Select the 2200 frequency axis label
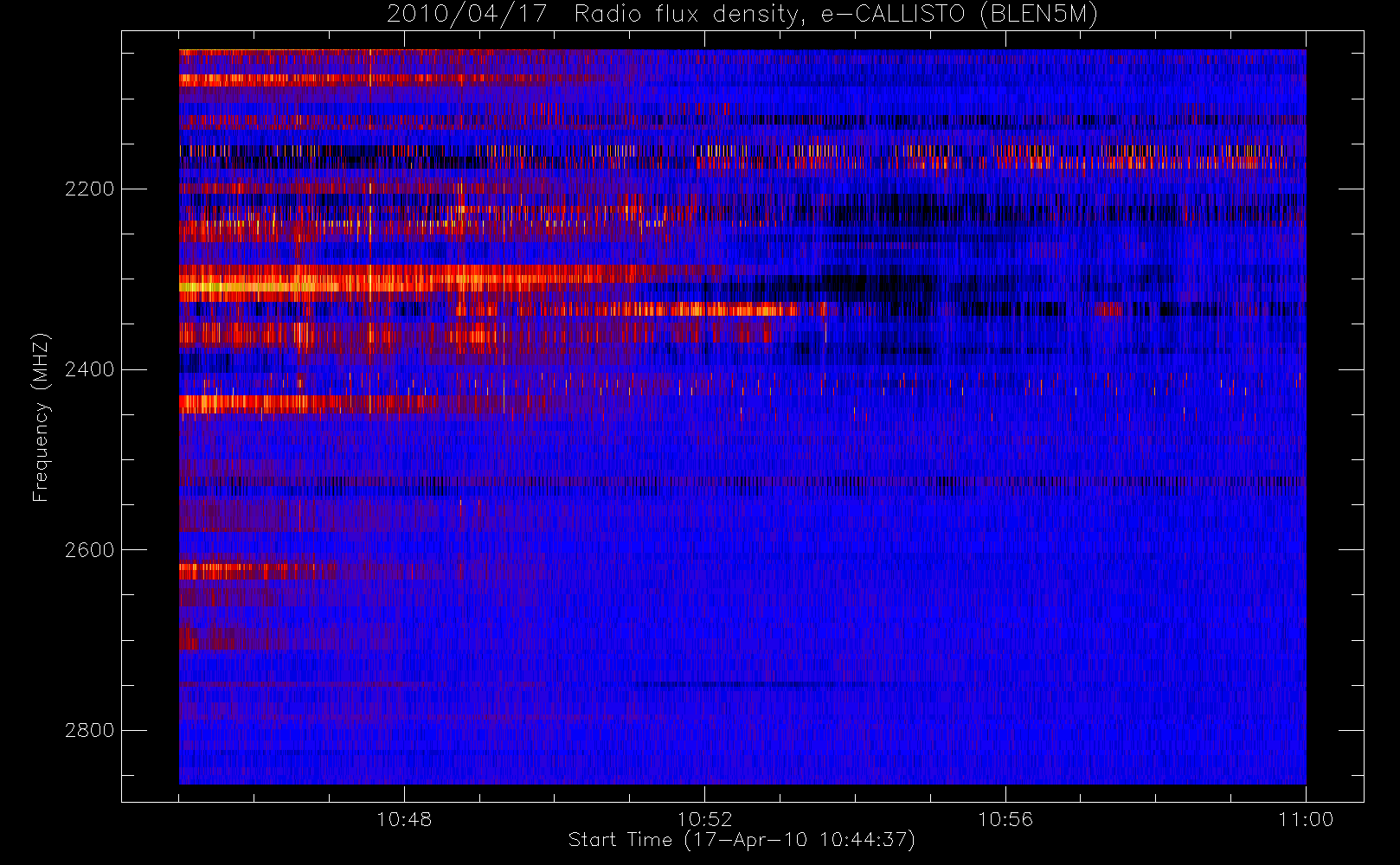 point(89,189)
